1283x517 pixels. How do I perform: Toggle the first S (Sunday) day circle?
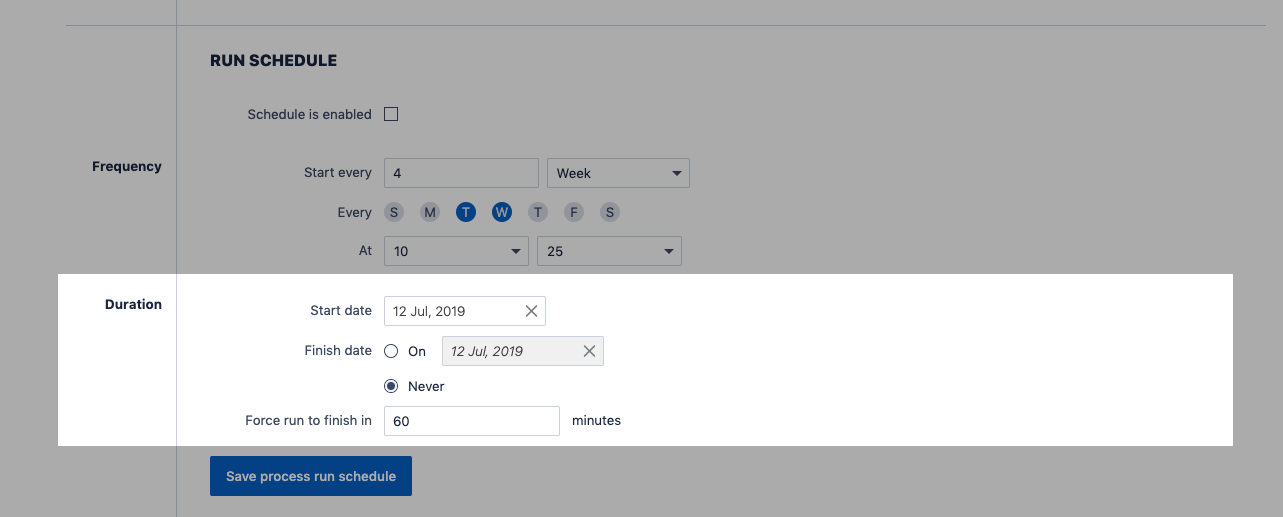pos(394,212)
